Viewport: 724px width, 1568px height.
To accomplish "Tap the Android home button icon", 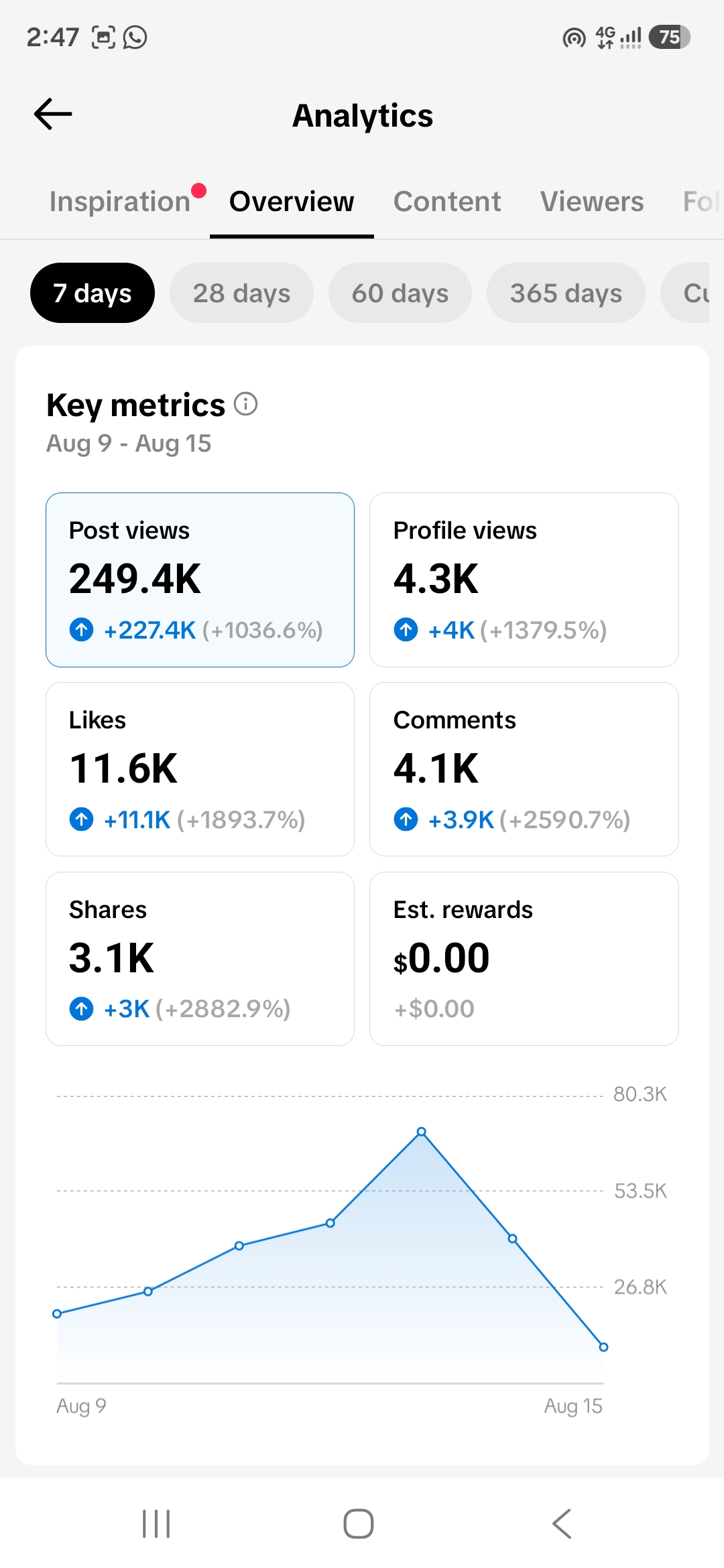I will pyautogui.click(x=359, y=1524).
